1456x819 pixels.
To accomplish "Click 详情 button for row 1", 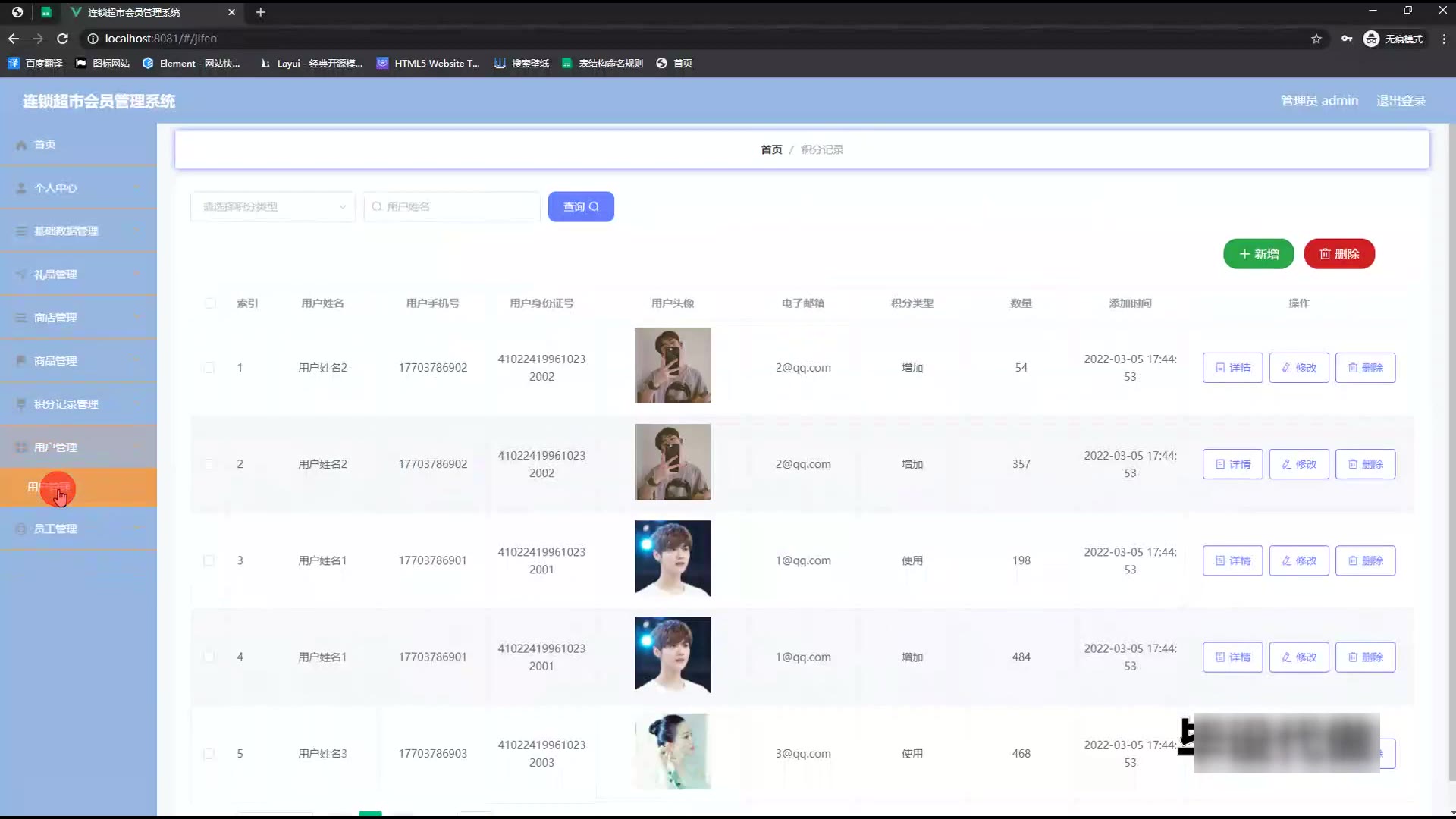I will click(x=1232, y=368).
